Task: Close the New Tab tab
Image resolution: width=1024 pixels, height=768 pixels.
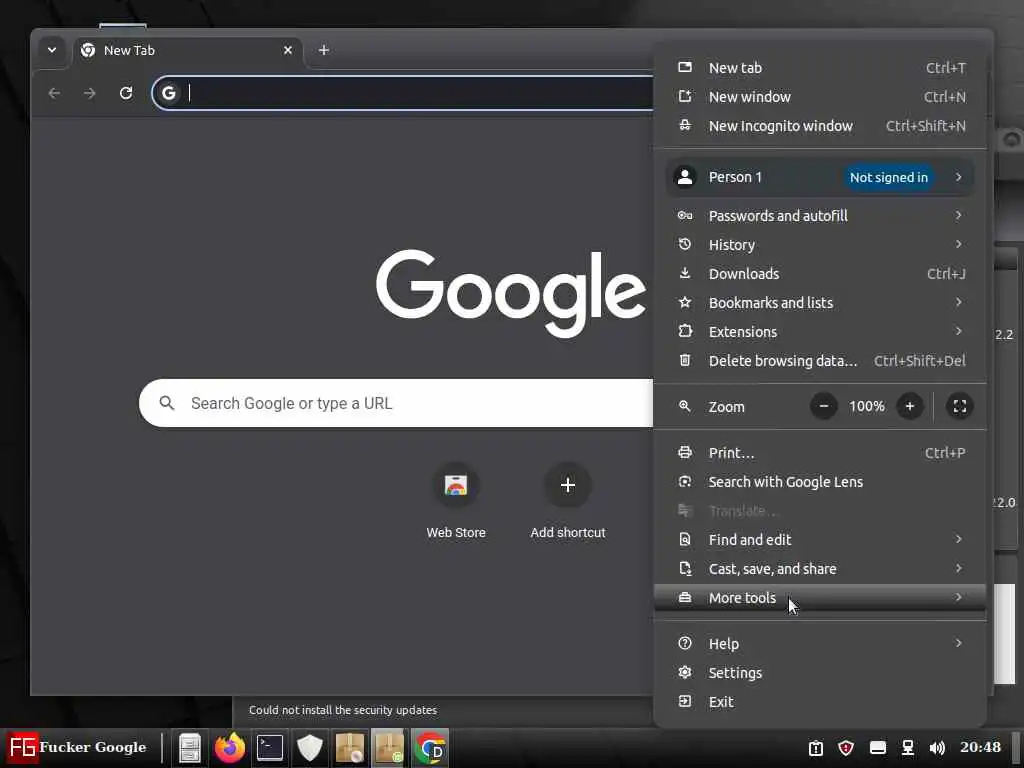Action: pos(287,50)
